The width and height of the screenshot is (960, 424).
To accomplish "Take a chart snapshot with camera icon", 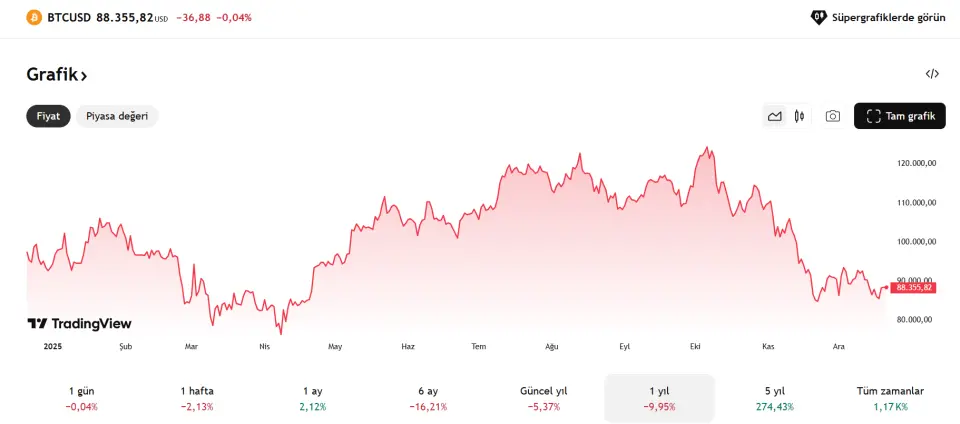I will 832,116.
